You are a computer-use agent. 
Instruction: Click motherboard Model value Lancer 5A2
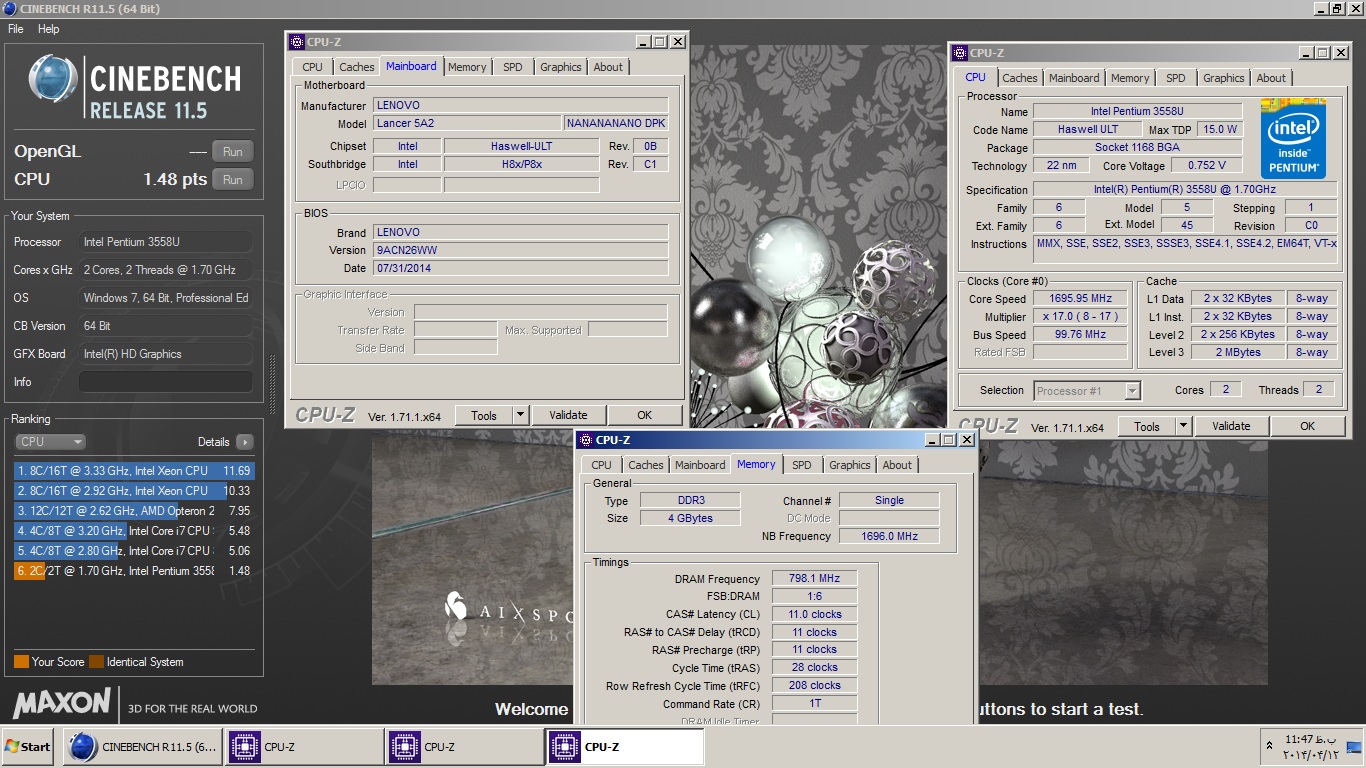tap(466, 124)
